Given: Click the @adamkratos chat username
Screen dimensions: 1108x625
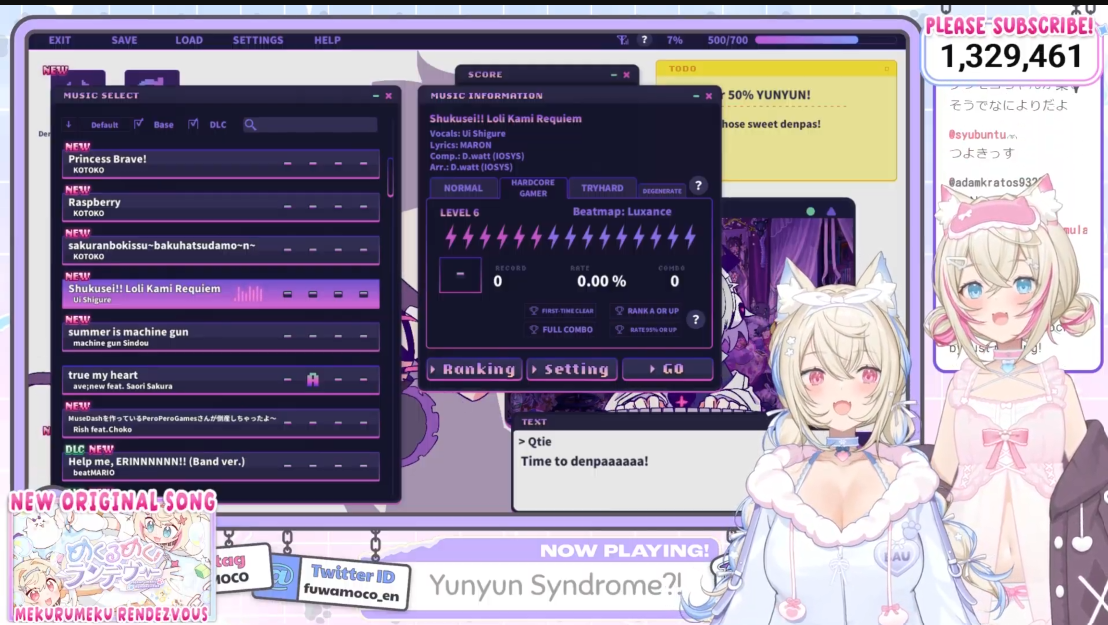Looking at the screenshot, I should 993,182.
